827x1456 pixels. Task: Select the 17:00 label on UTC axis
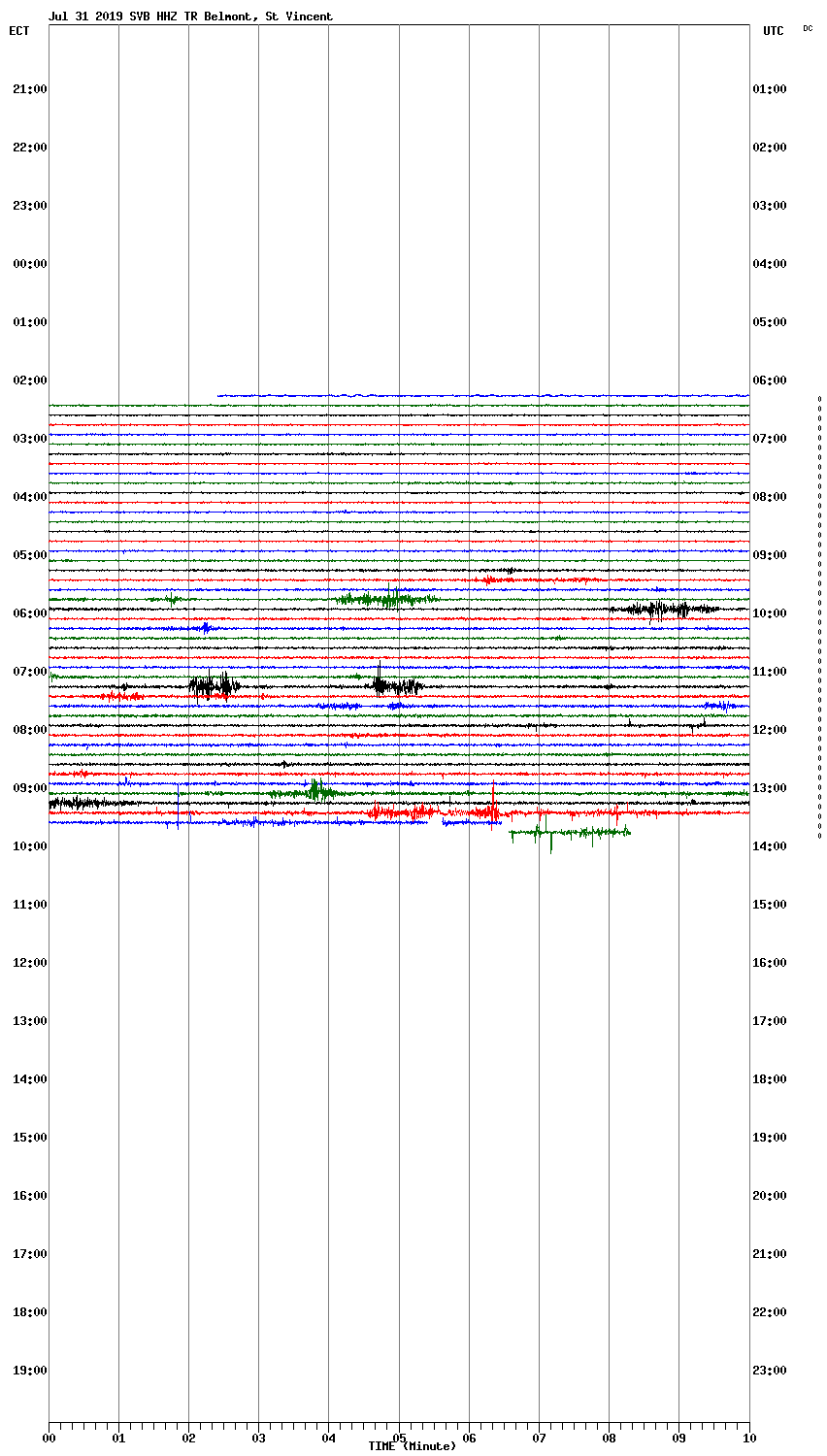(770, 1021)
